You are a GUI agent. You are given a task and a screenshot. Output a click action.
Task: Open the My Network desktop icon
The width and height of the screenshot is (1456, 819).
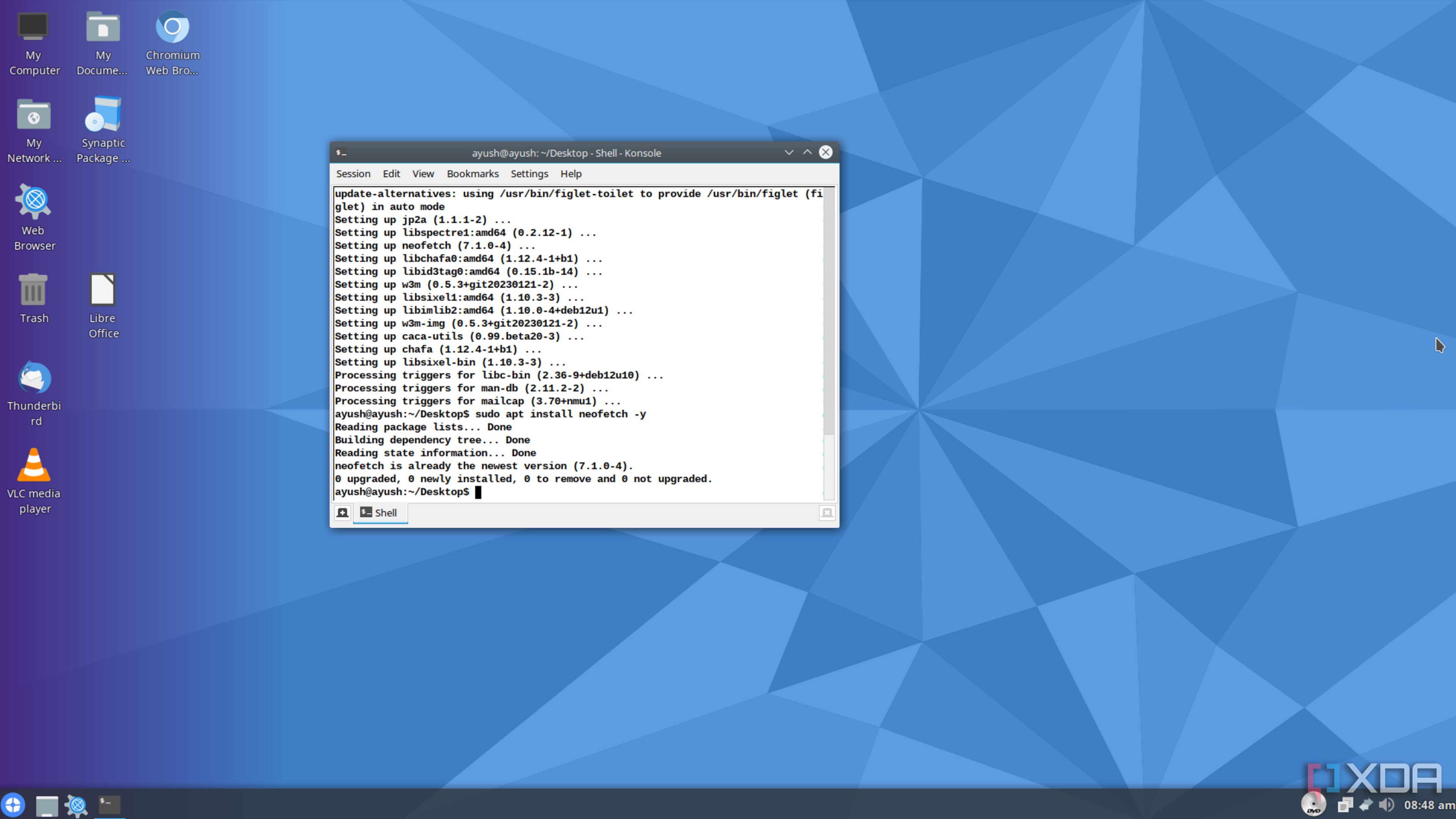34,131
